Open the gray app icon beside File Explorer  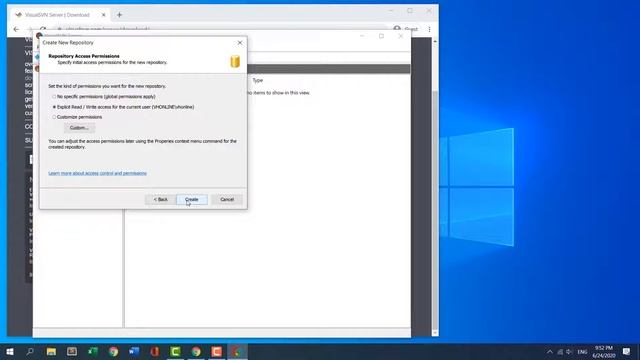click(x=72, y=351)
